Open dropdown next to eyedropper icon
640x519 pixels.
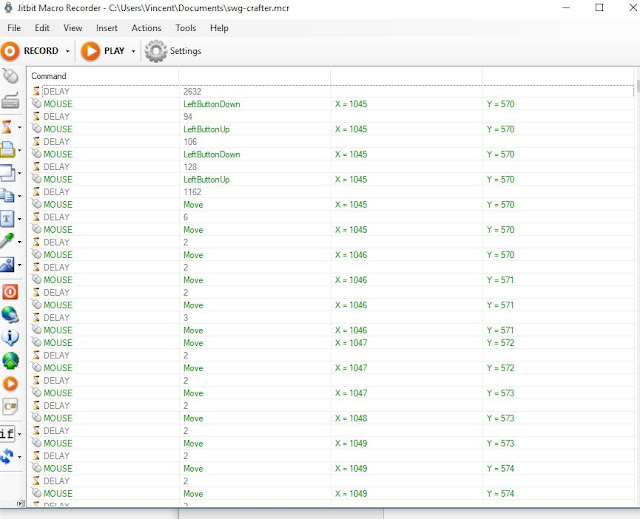[x=19, y=242]
